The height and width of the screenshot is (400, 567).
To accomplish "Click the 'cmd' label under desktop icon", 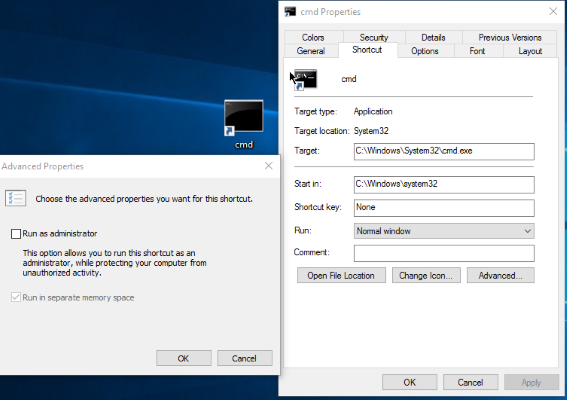I will pos(244,145).
